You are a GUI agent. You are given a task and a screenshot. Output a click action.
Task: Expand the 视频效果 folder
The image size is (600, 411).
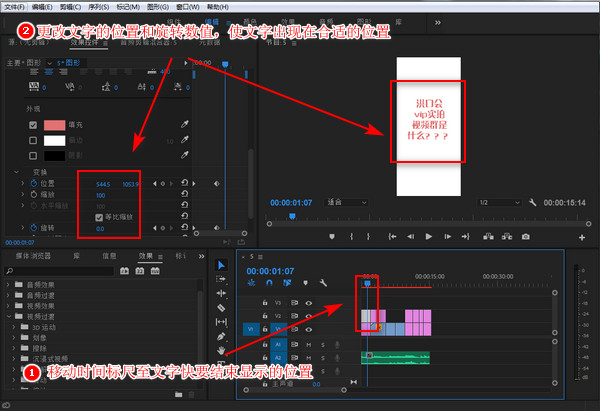8,306
